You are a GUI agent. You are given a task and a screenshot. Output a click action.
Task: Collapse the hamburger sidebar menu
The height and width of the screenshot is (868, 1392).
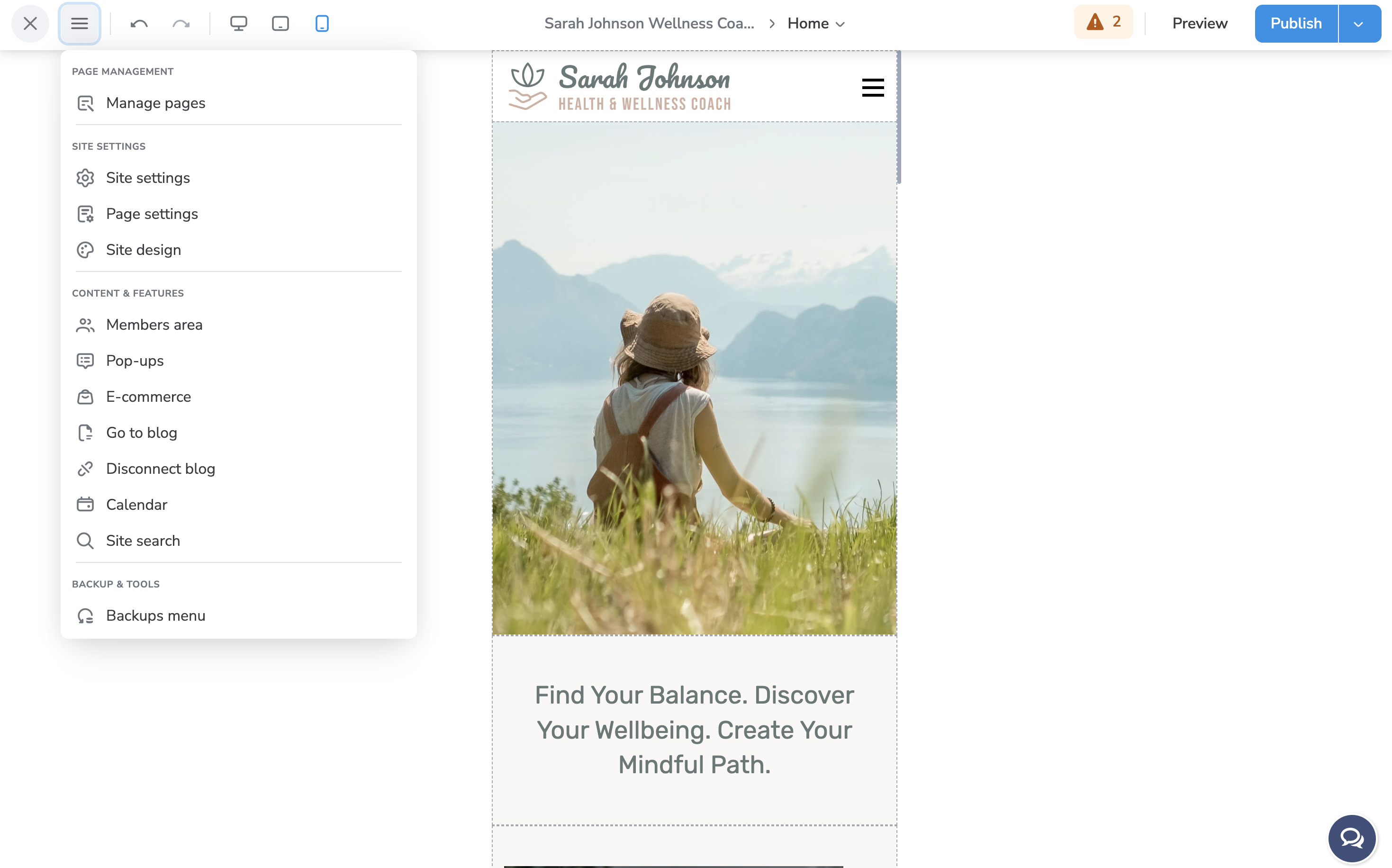point(79,24)
